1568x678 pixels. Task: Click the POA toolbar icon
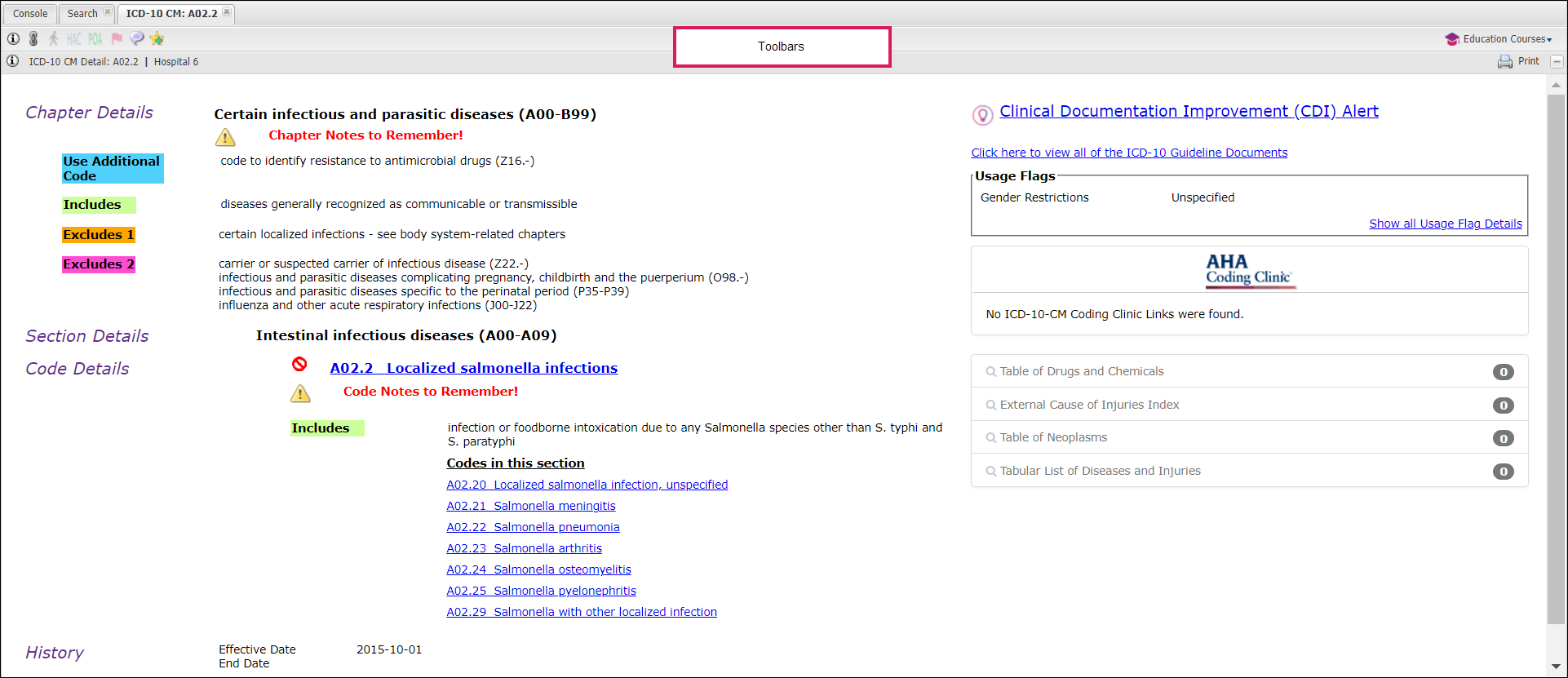[95, 38]
